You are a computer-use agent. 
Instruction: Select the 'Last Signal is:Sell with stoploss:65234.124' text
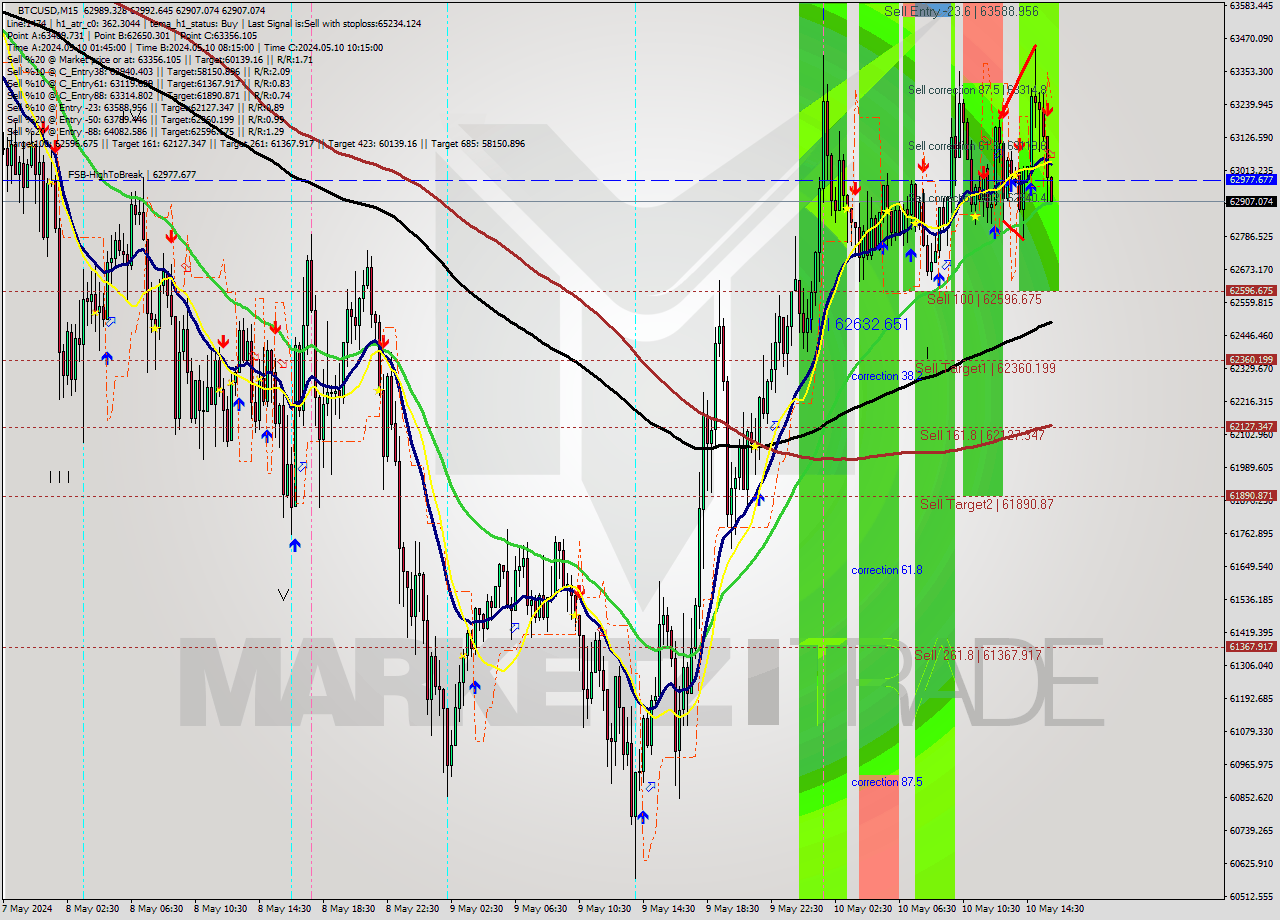(334, 23)
